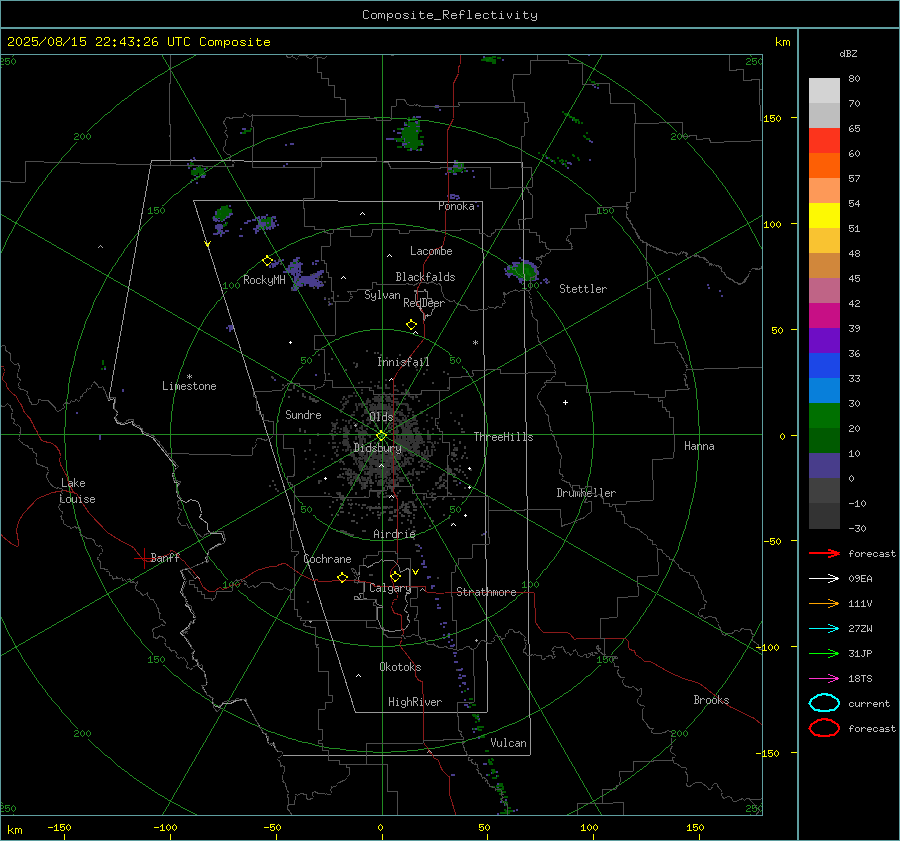Click the 80 dBZ light gray swatch
This screenshot has height=841, width=900.
click(x=824, y=90)
